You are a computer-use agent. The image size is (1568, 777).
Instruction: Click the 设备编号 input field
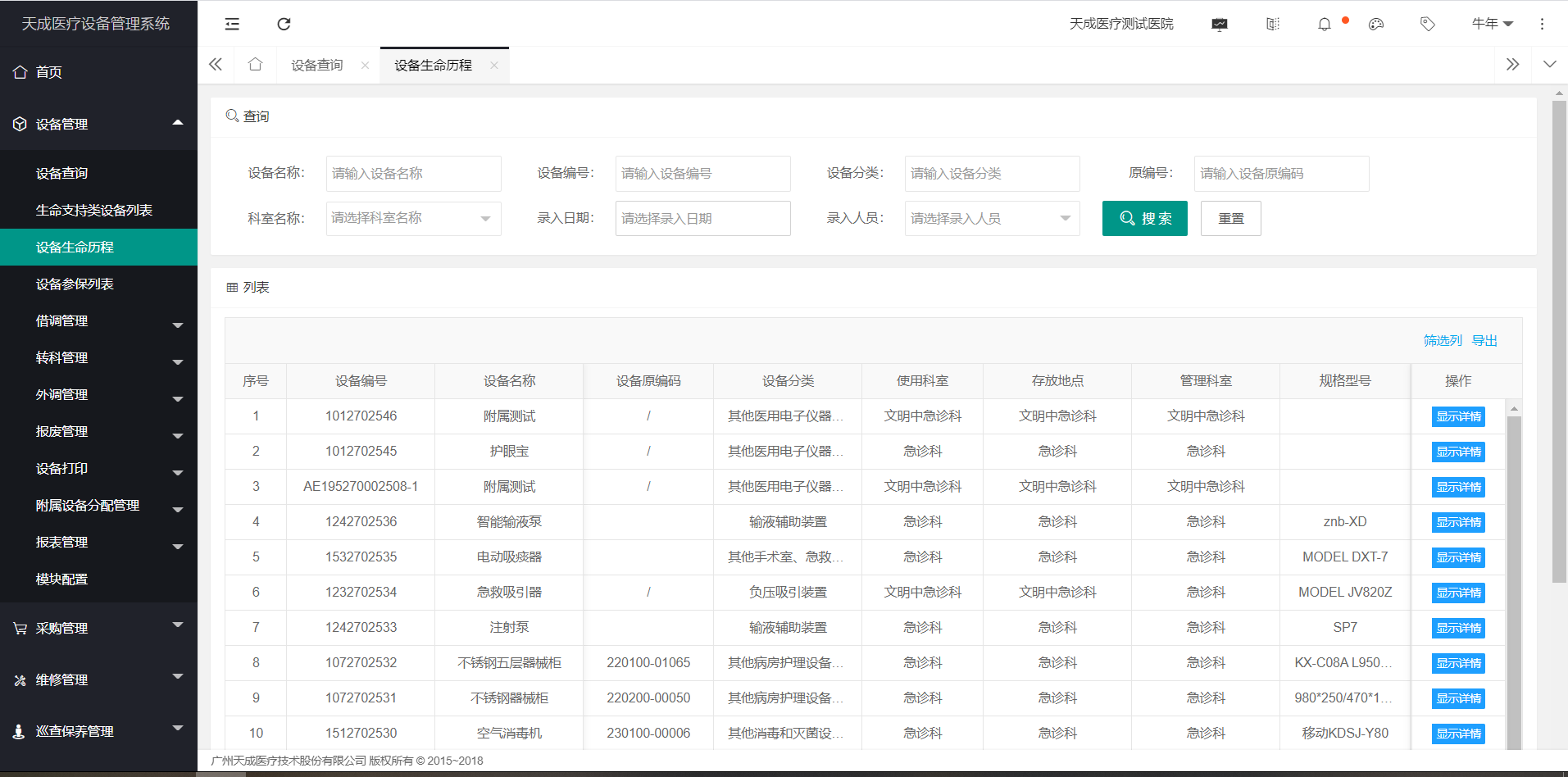pos(703,174)
